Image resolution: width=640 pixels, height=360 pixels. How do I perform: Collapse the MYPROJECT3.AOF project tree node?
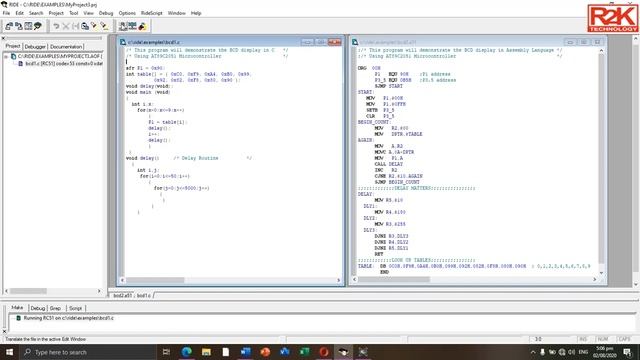tap(6, 56)
